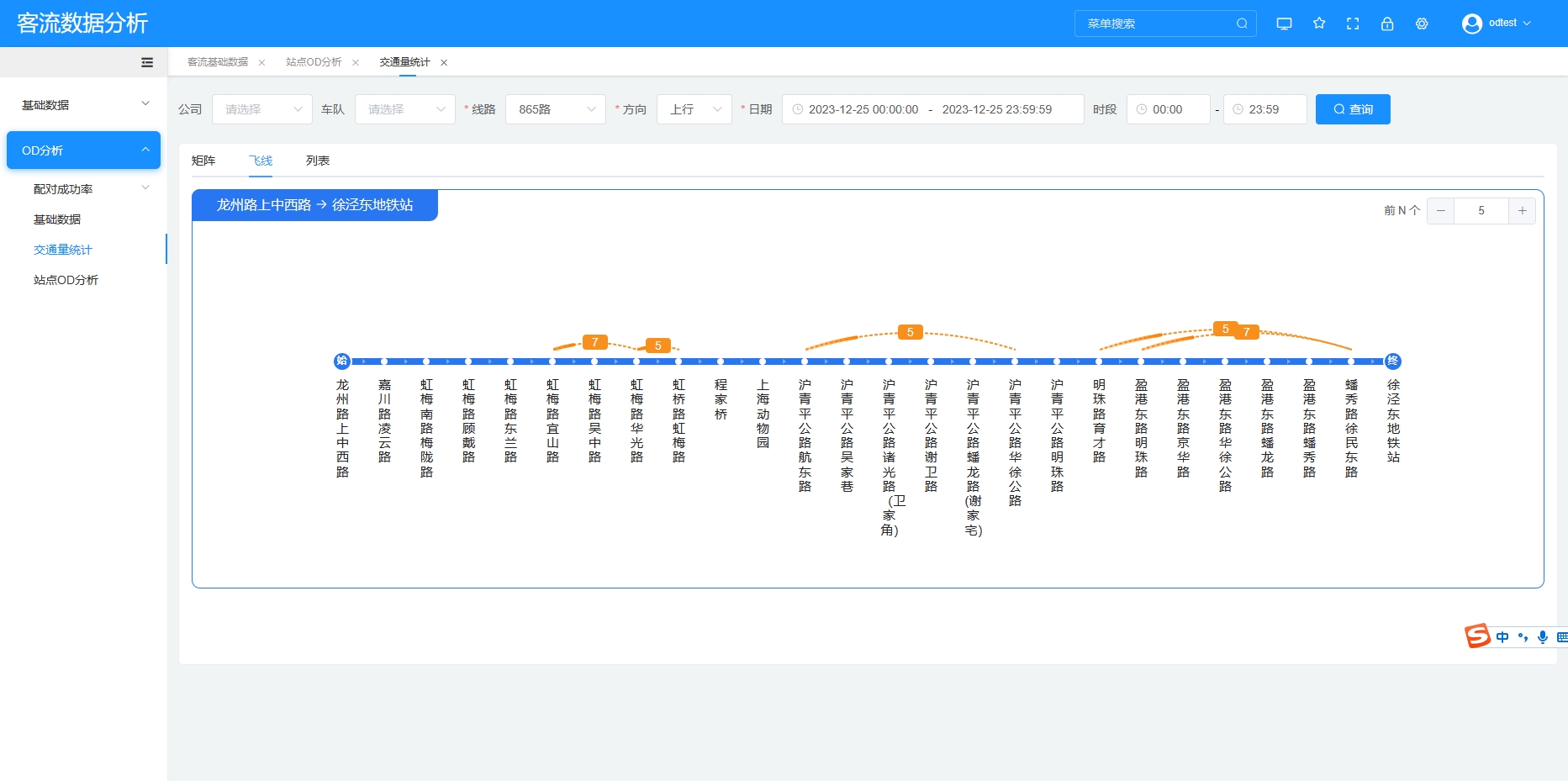Click the lock screen icon
Screen dimensions: 1568x781
pos(1387,24)
